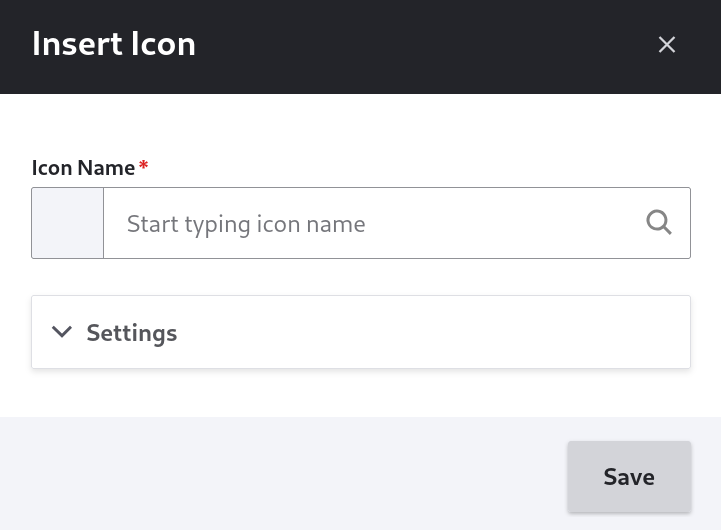The image size is (721, 530).
Task: Open the Settings section by its label
Action: click(132, 333)
